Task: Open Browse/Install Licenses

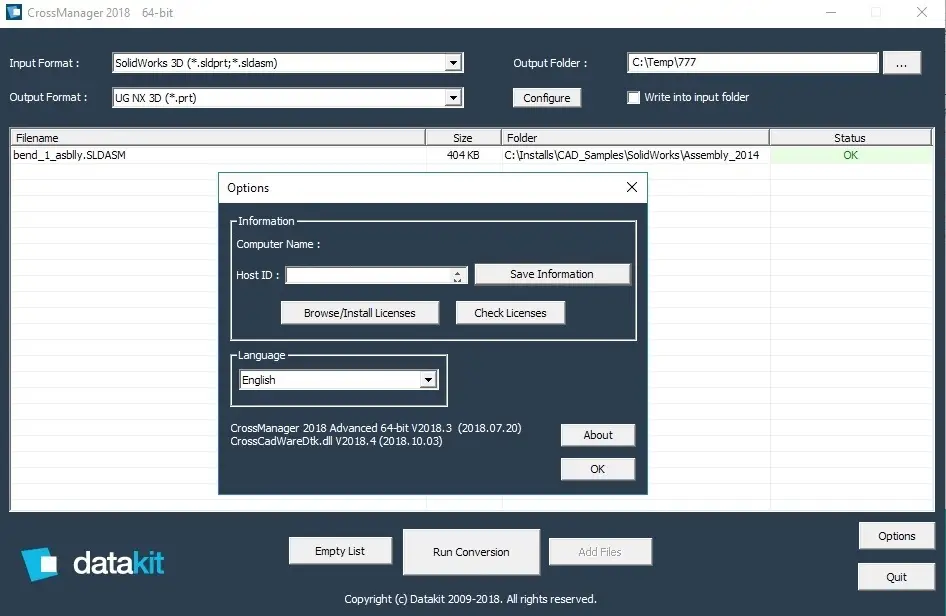Action: [360, 313]
